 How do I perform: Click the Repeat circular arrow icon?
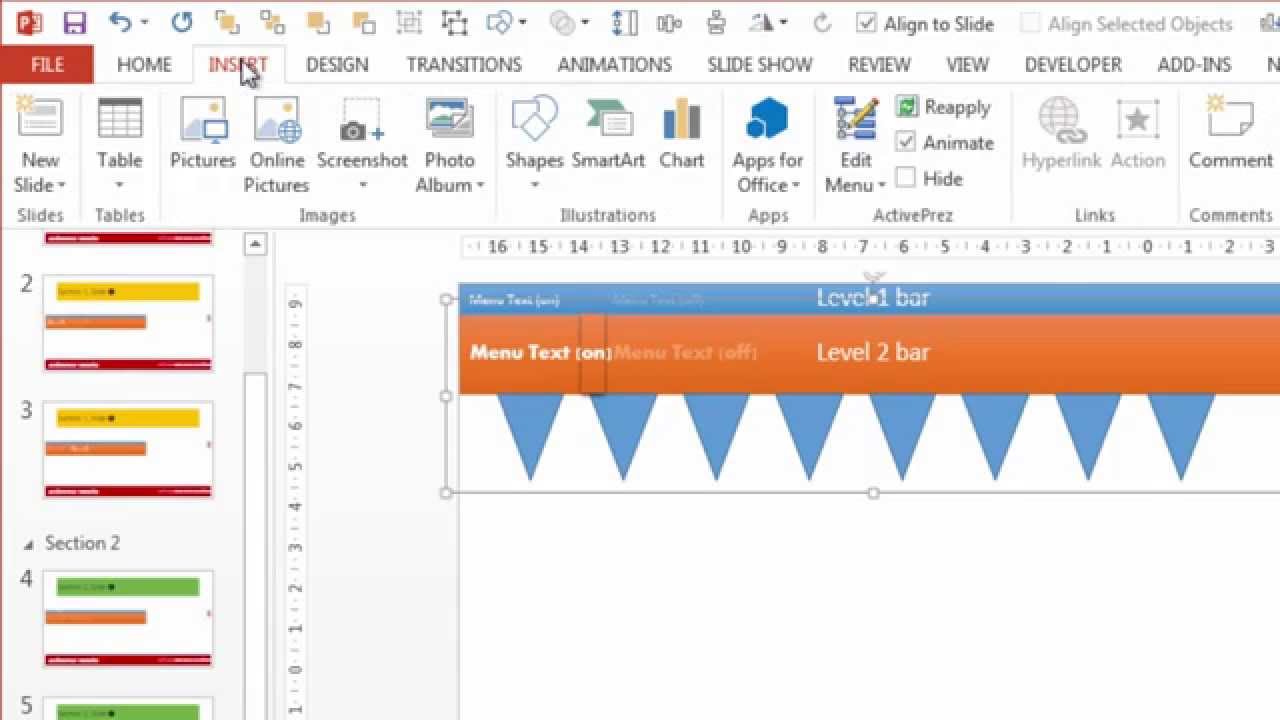pyautogui.click(x=181, y=22)
